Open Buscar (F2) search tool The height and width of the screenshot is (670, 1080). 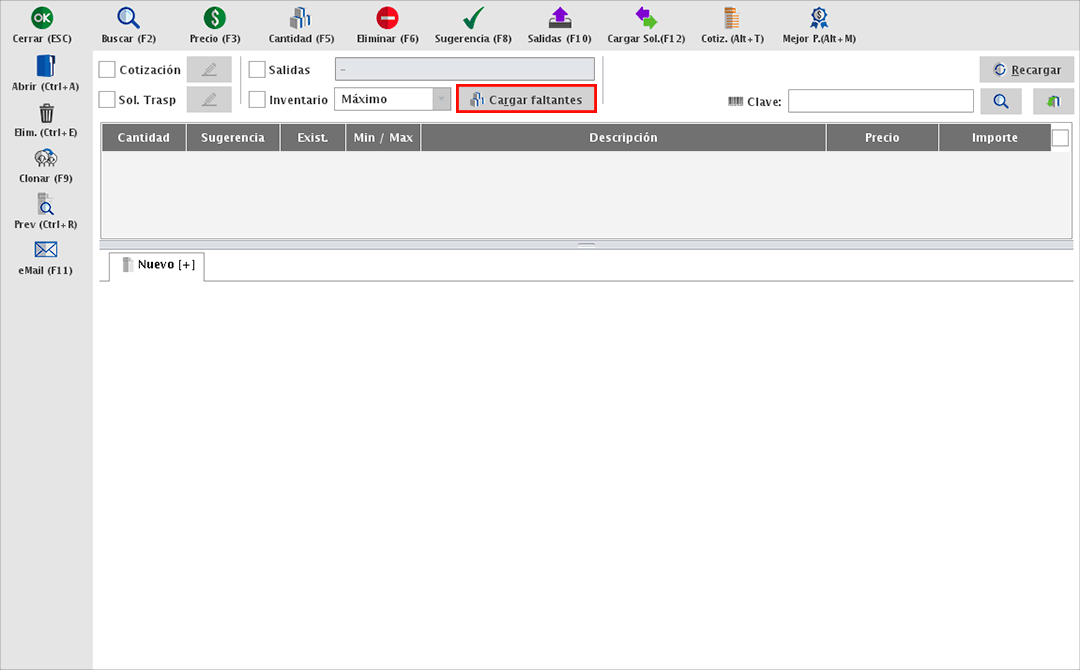point(129,18)
